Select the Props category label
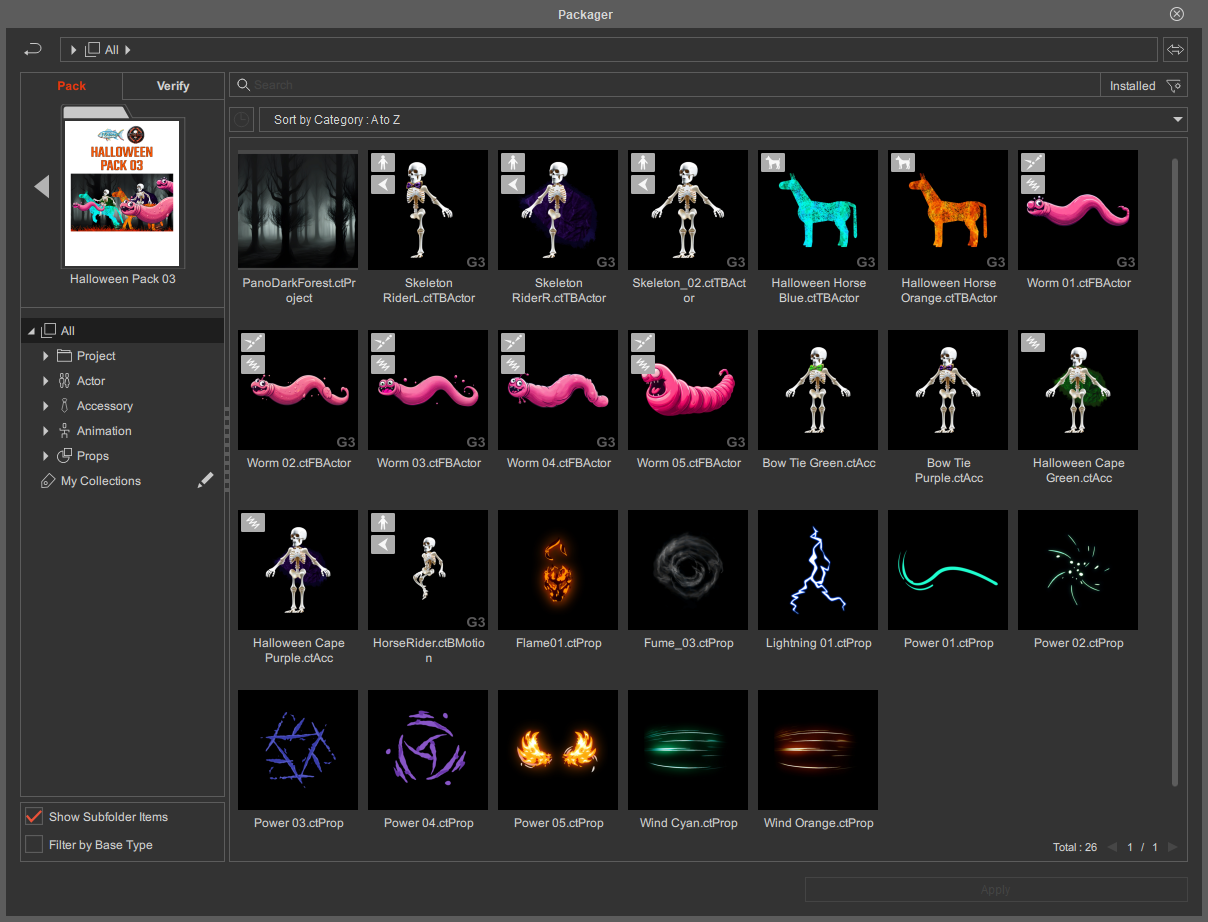Image resolution: width=1208 pixels, height=922 pixels. click(93, 456)
